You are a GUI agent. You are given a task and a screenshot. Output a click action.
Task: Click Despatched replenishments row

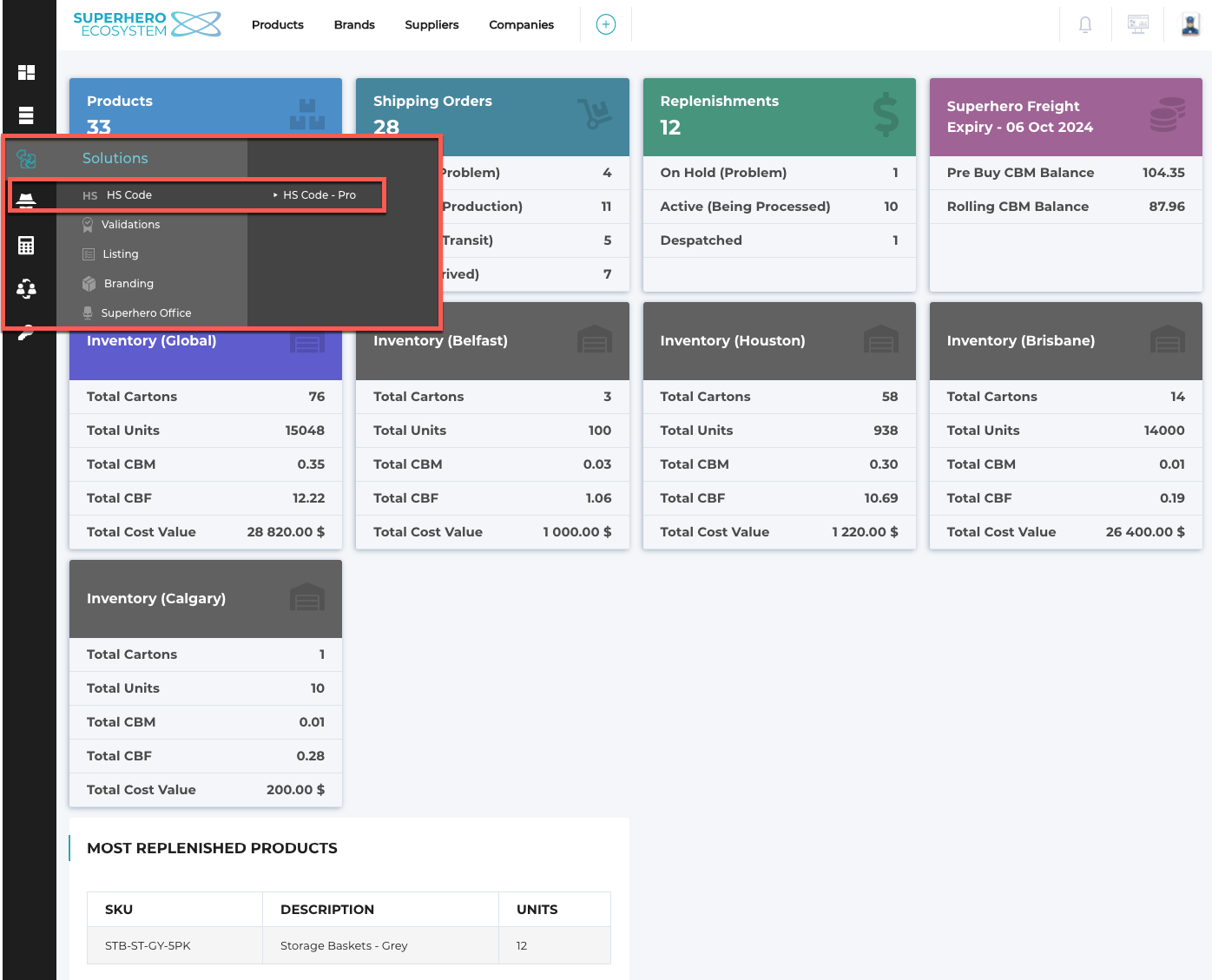[x=779, y=240]
